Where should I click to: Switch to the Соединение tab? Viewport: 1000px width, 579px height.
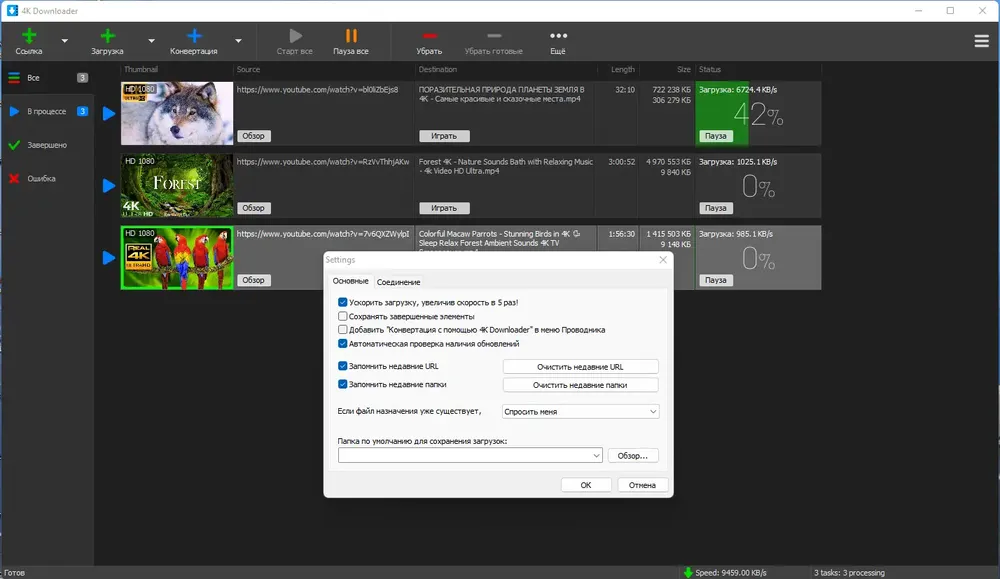pyautogui.click(x=399, y=282)
